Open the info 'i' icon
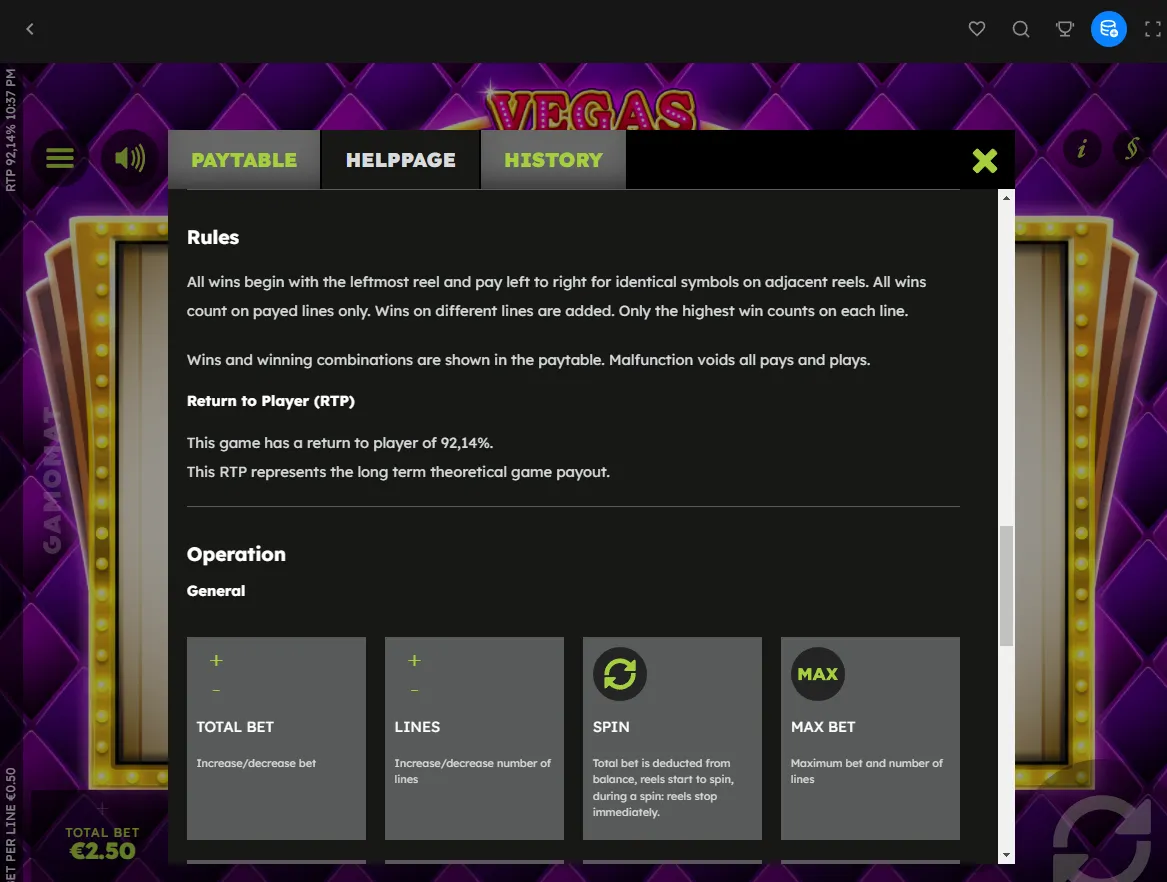Viewport: 1167px width, 882px height. (1081, 149)
